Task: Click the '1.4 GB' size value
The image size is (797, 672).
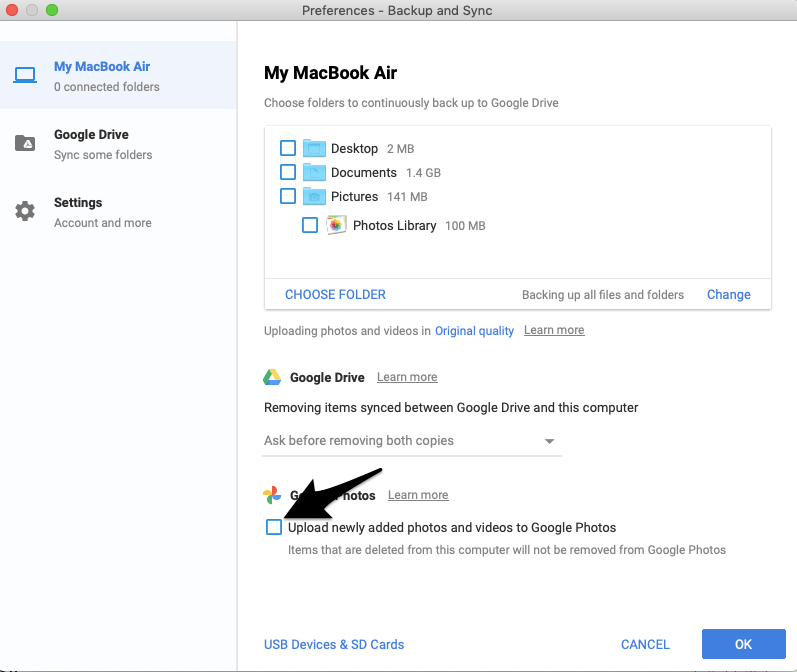Action: (x=423, y=173)
